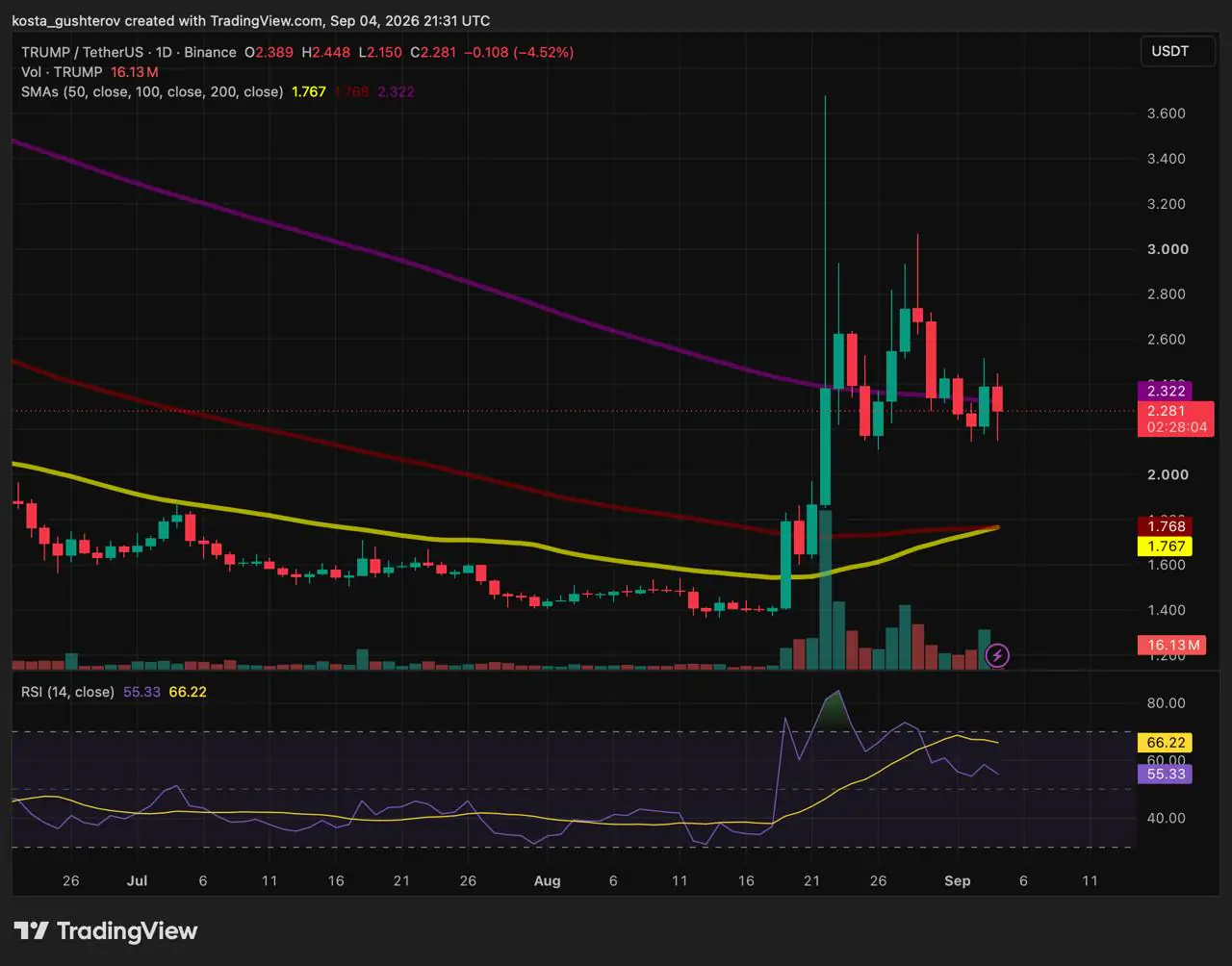Click the dark red 1.768 value in SMAs legend

tap(352, 92)
